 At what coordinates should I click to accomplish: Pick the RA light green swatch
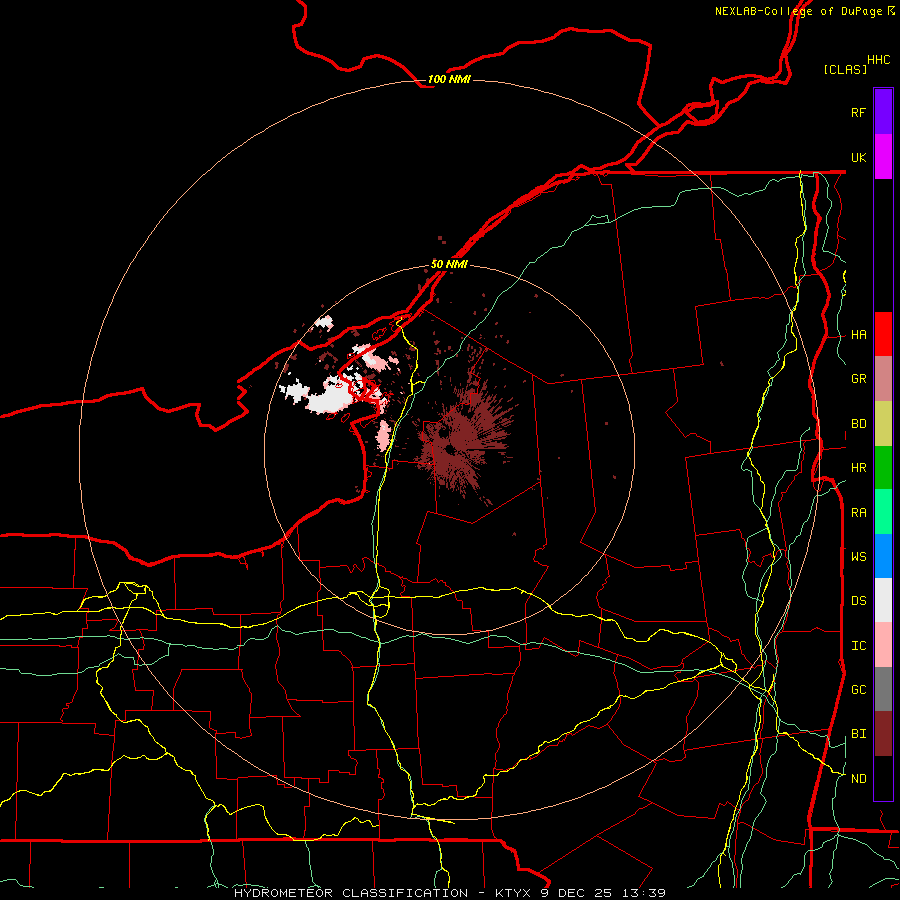pyautogui.click(x=883, y=512)
